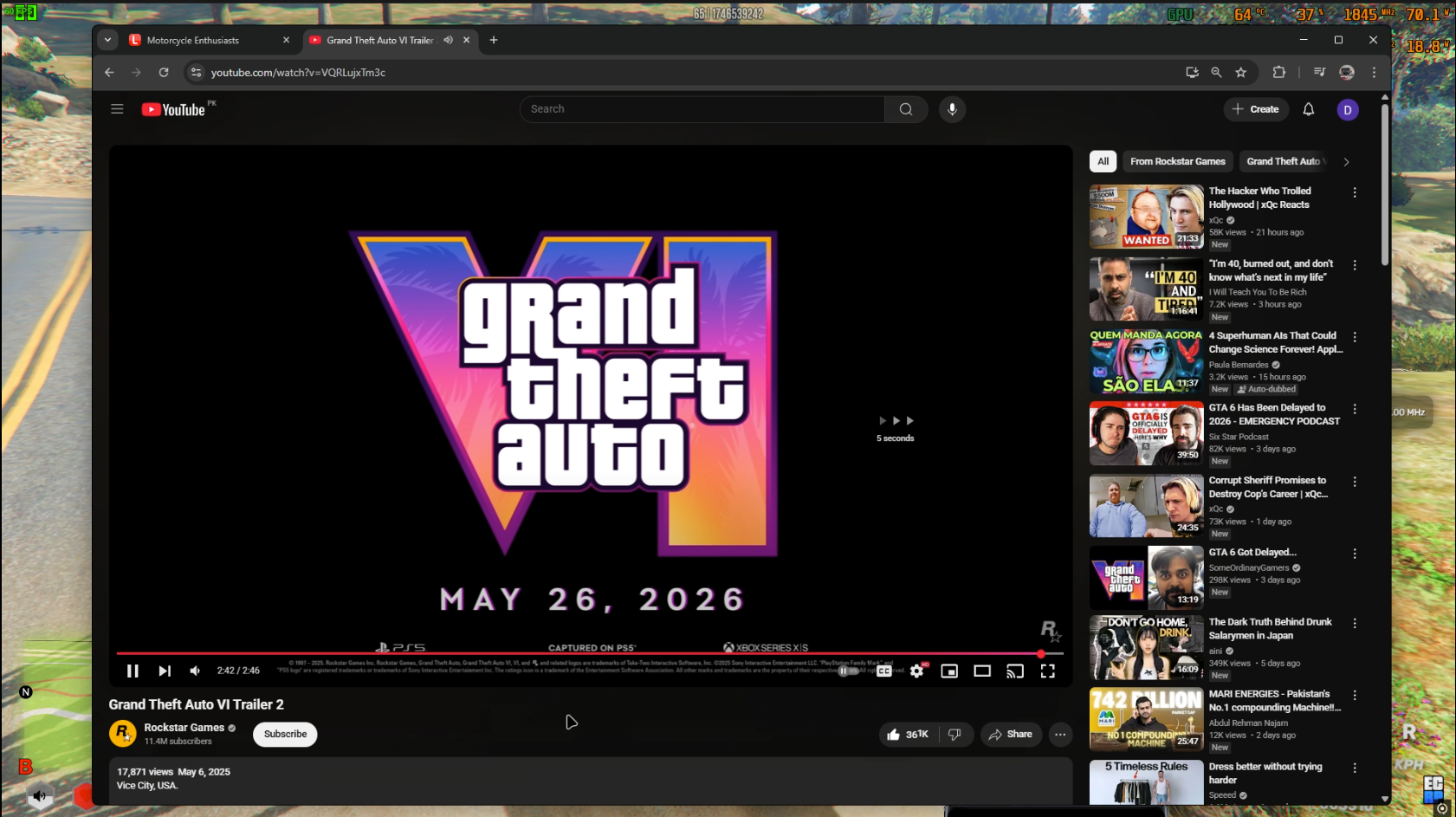This screenshot has height=817, width=1456.
Task: Select the Grand Theft Auto filter chip
Action: point(1285,161)
